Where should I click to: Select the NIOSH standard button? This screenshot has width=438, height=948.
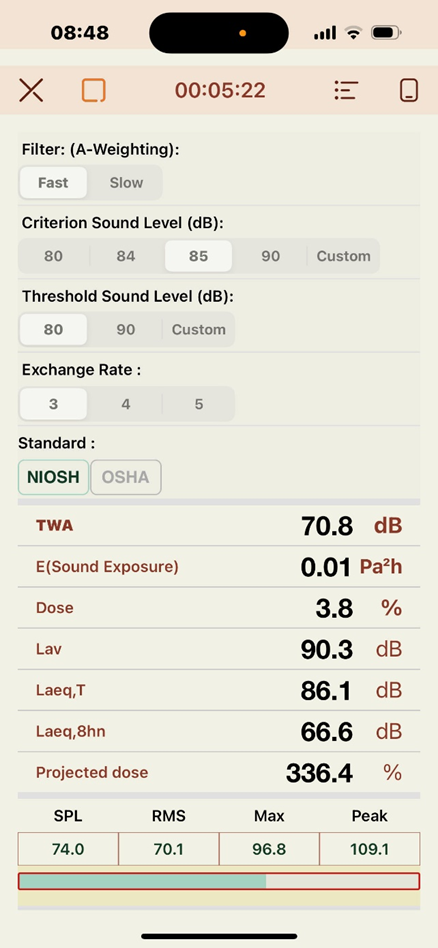[x=53, y=477]
